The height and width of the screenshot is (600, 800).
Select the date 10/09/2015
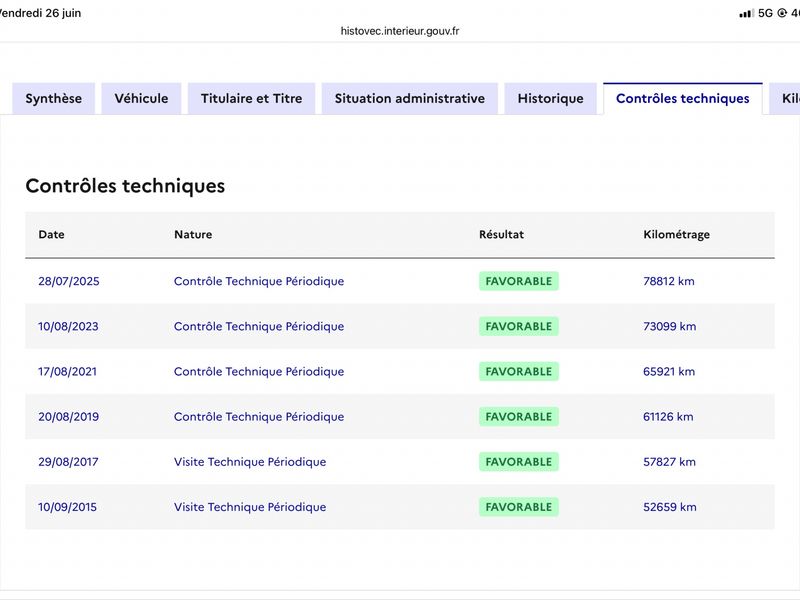(67, 507)
